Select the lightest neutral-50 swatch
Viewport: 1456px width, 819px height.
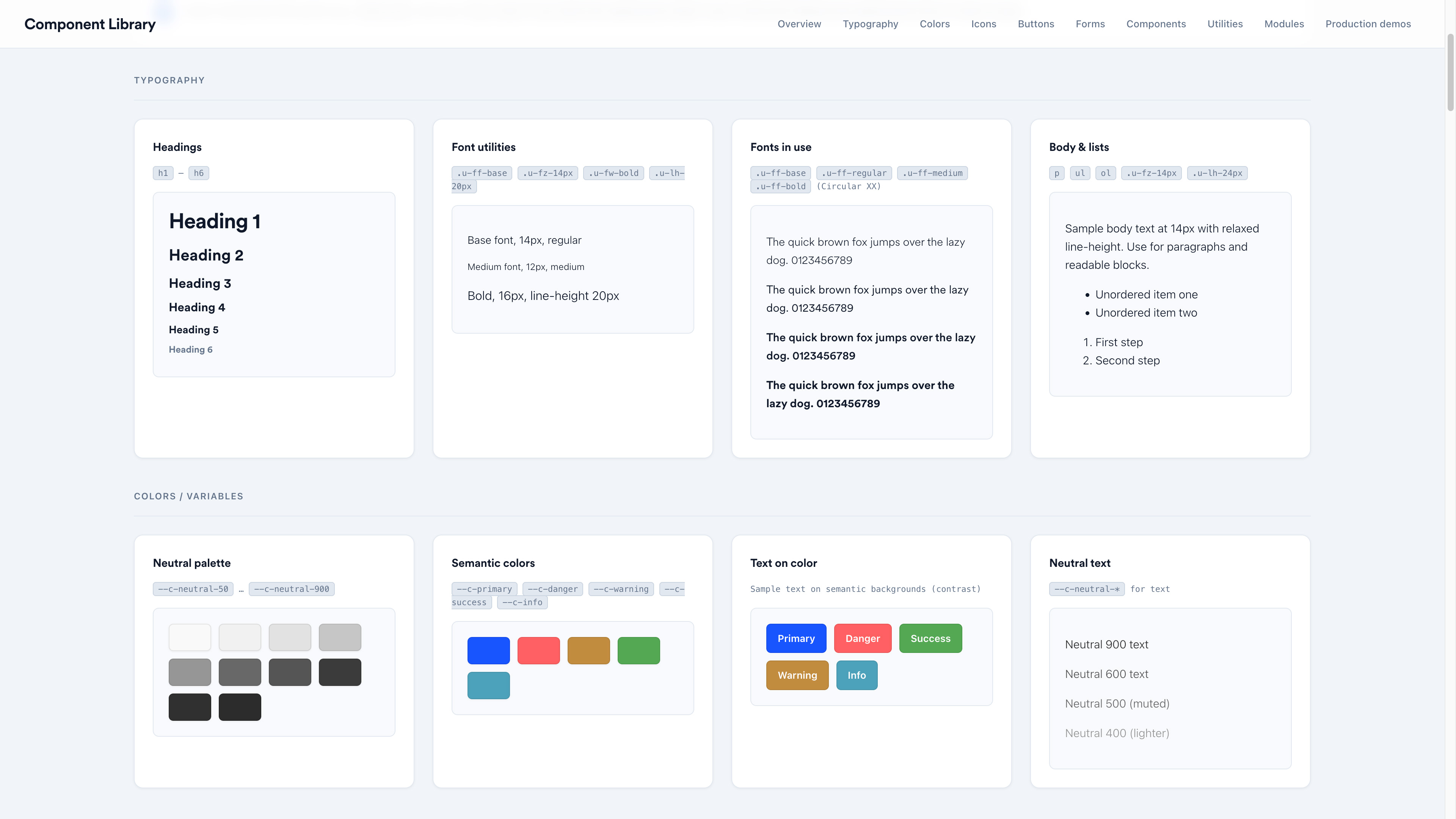click(189, 637)
